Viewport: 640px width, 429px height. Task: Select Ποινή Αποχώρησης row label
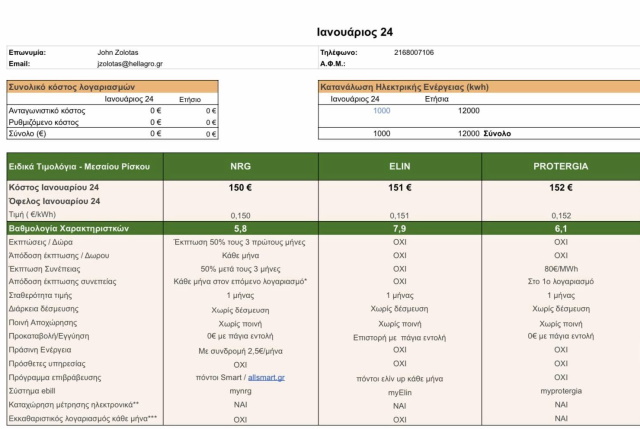42,322
